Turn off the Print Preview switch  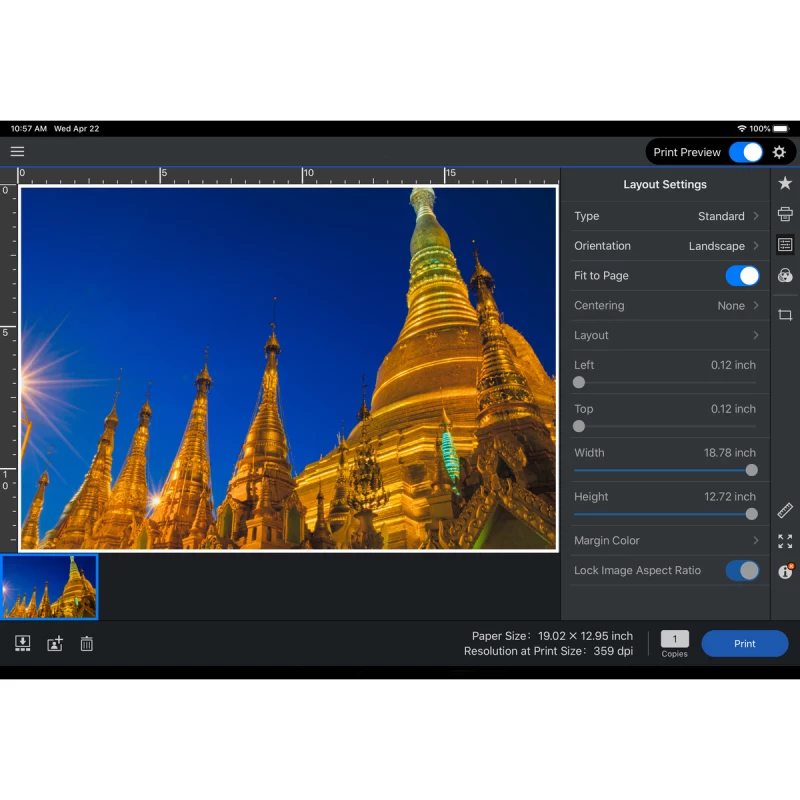(745, 152)
